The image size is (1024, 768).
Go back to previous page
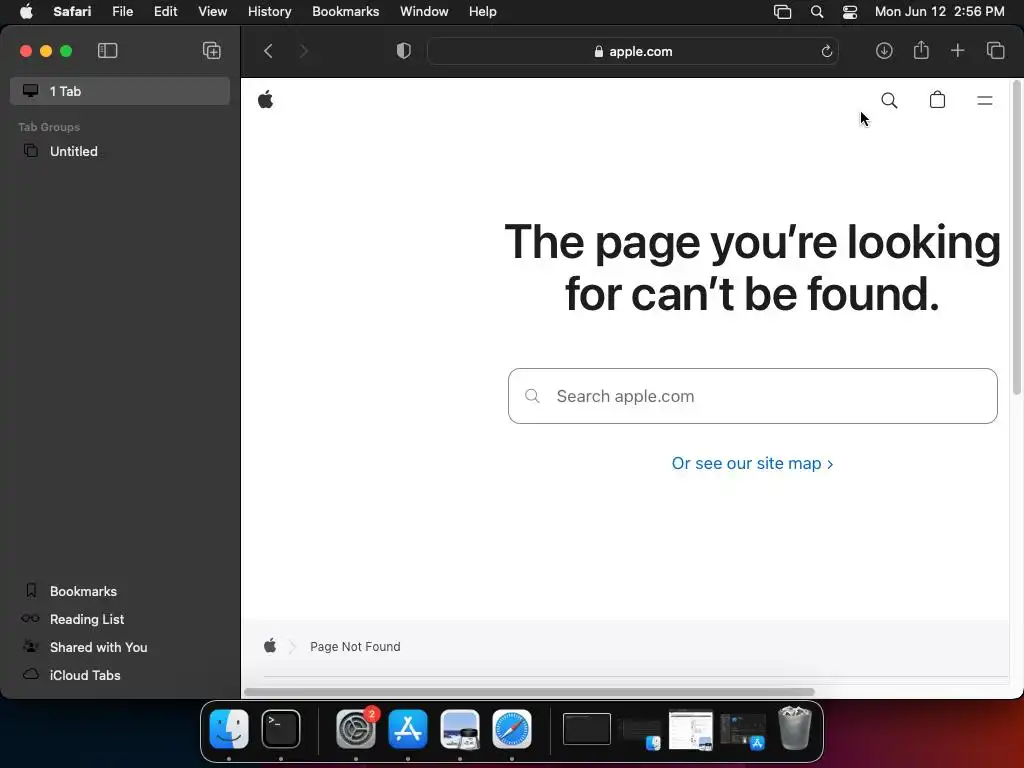pyautogui.click(x=268, y=51)
